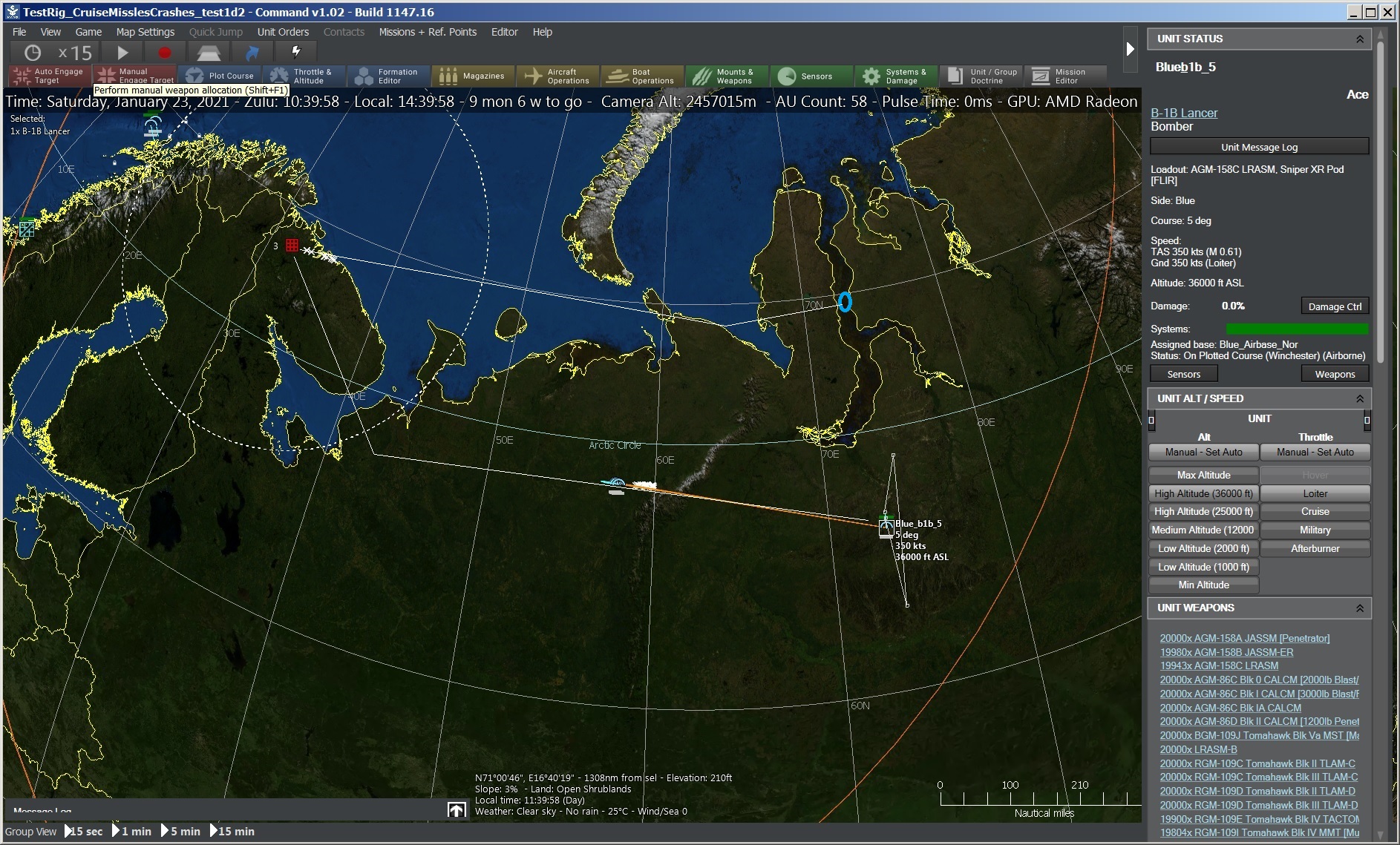
Task: Select Low Altitude (2000 ft) preset
Action: click(1203, 548)
